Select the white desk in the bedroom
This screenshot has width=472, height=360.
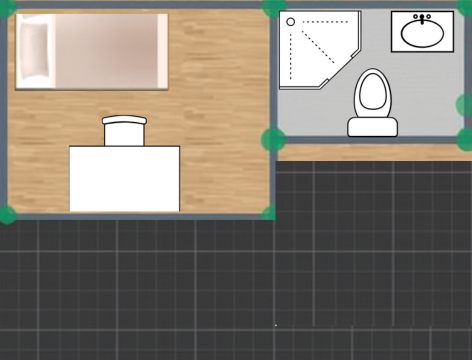124,179
